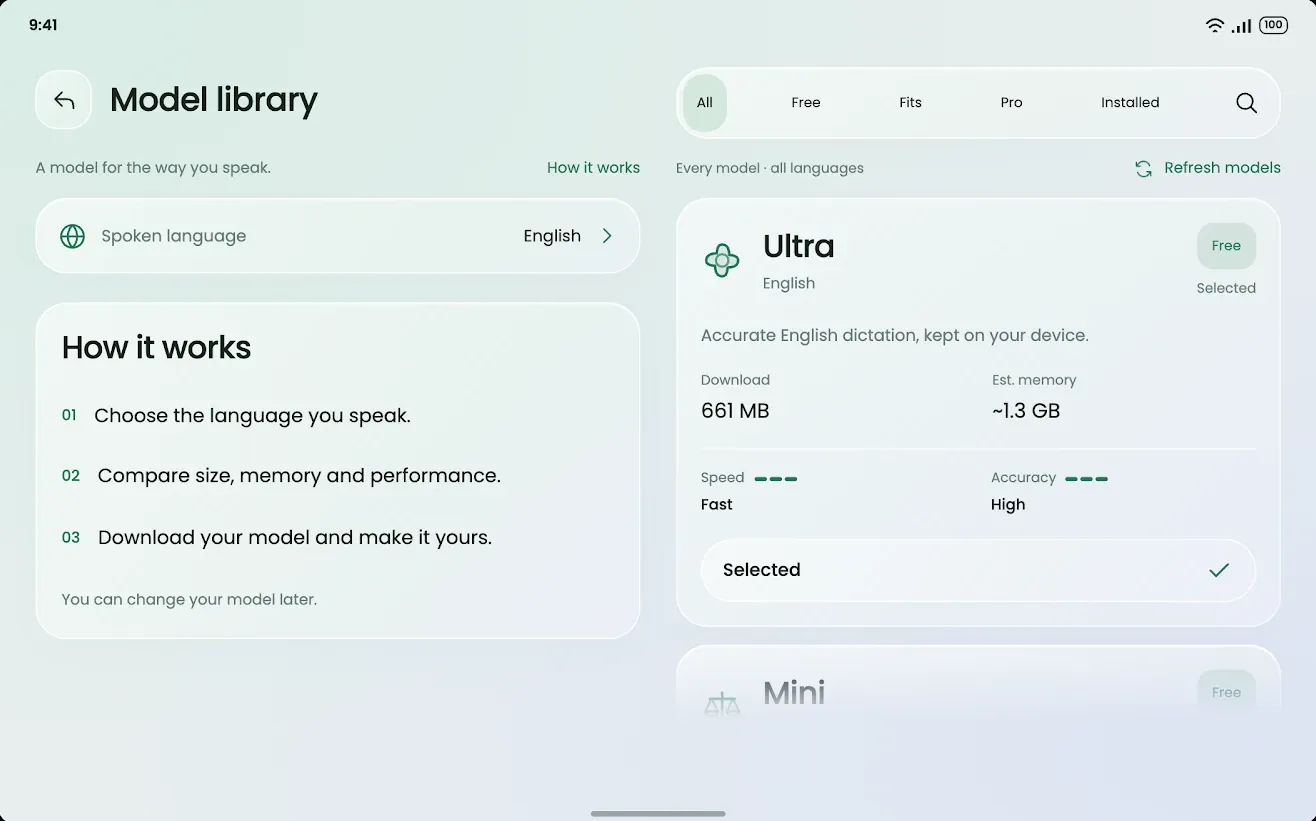The image size is (1316, 821).
Task: Switch to the Free filter tab
Action: pyautogui.click(x=806, y=103)
